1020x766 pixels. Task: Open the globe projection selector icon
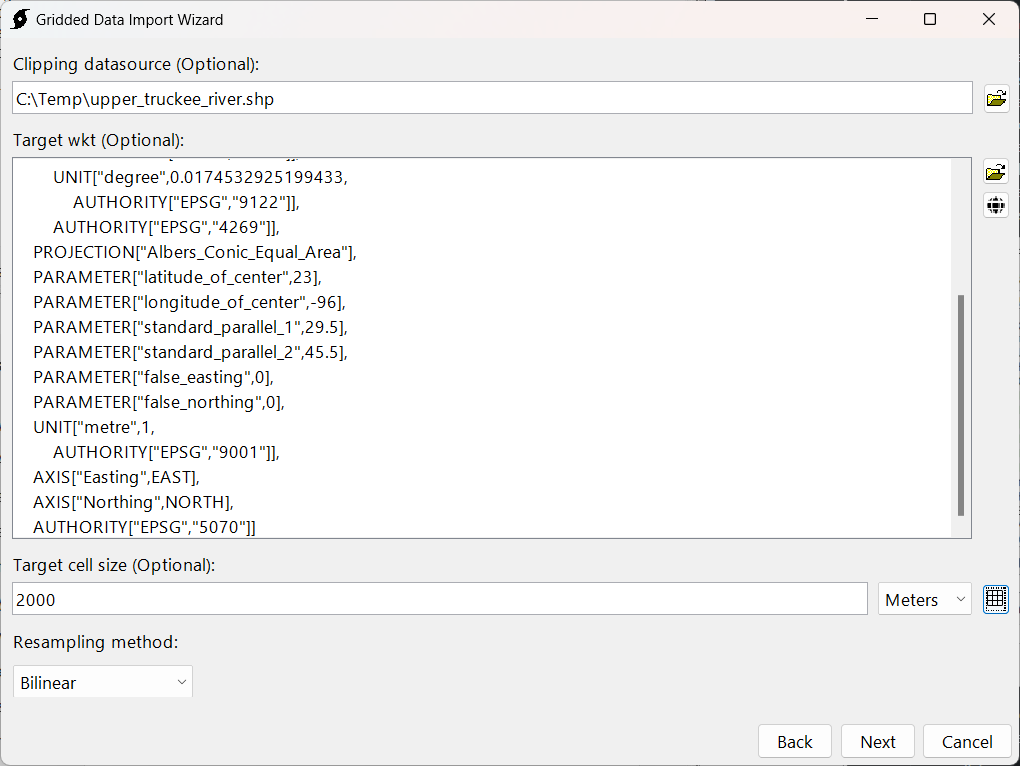tap(996, 205)
